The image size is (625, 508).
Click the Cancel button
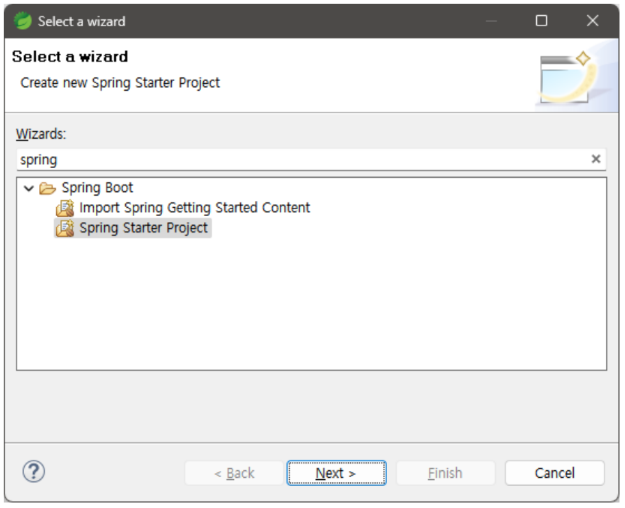point(554,473)
